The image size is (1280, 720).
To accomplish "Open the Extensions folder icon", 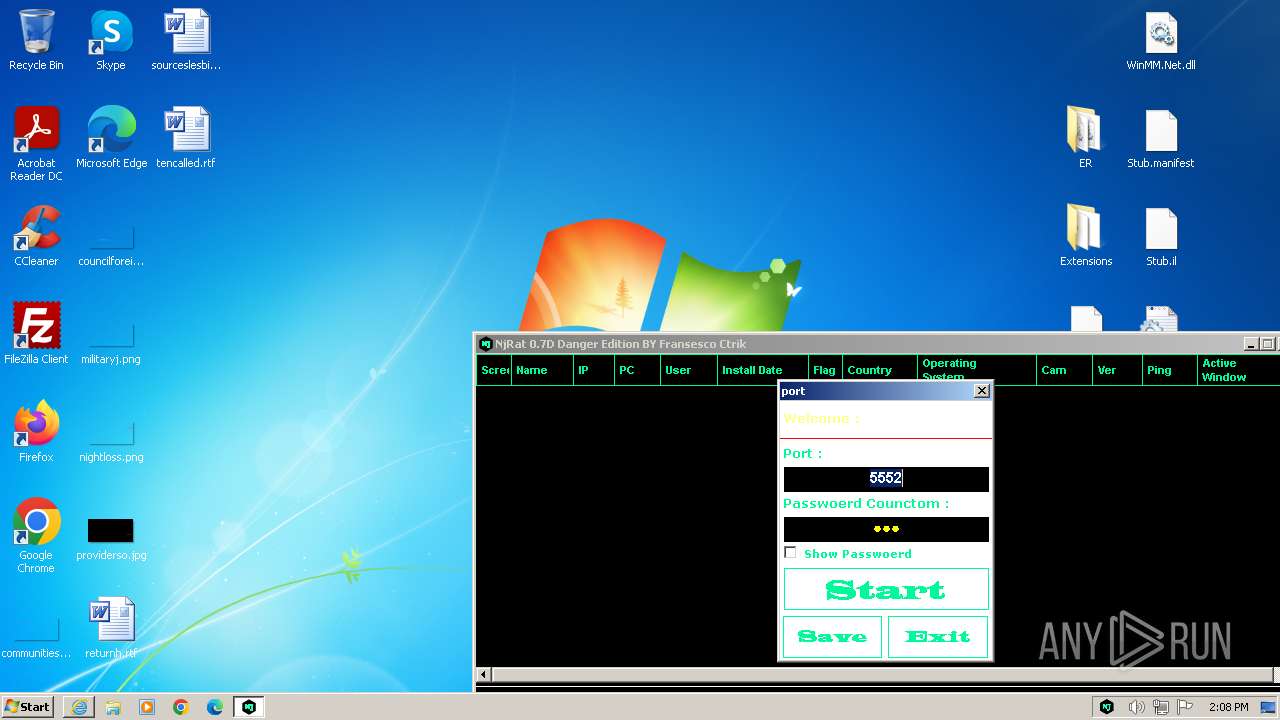I will 1085,236.
